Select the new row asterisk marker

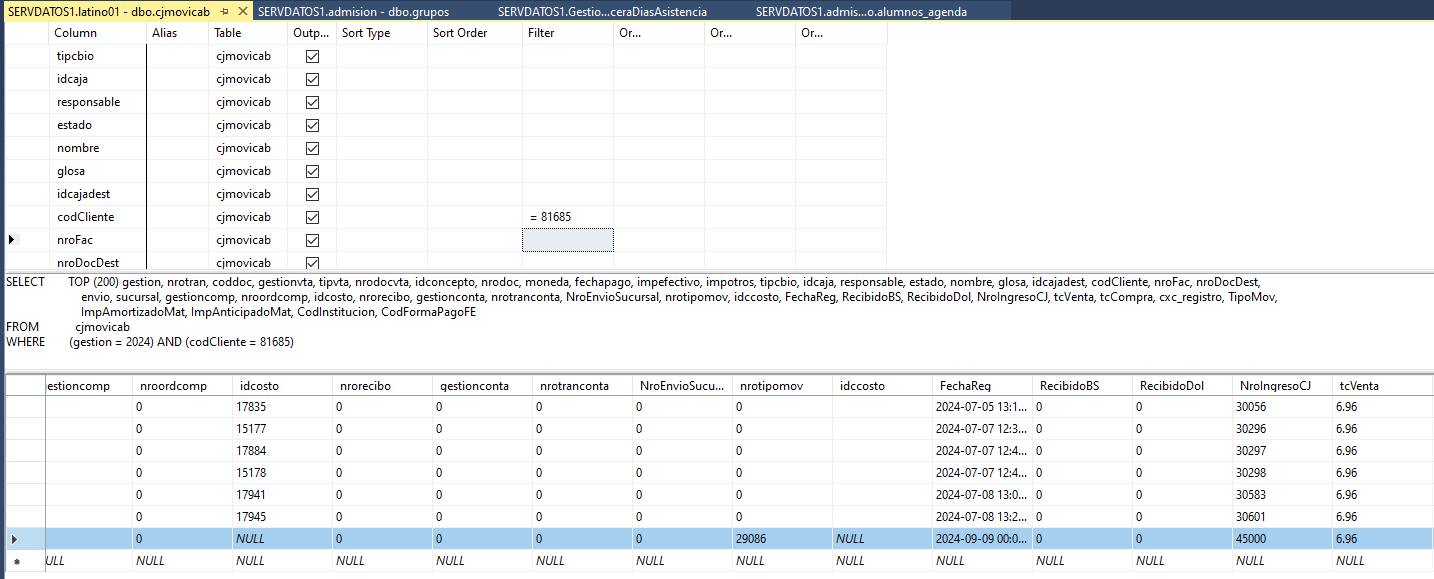tap(15, 562)
